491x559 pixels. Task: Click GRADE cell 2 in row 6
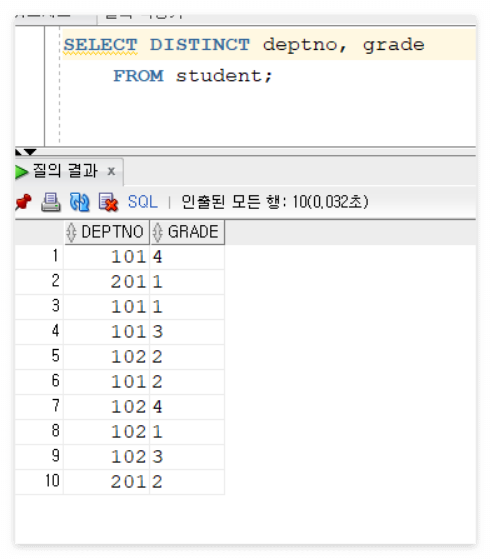pyautogui.click(x=187, y=381)
